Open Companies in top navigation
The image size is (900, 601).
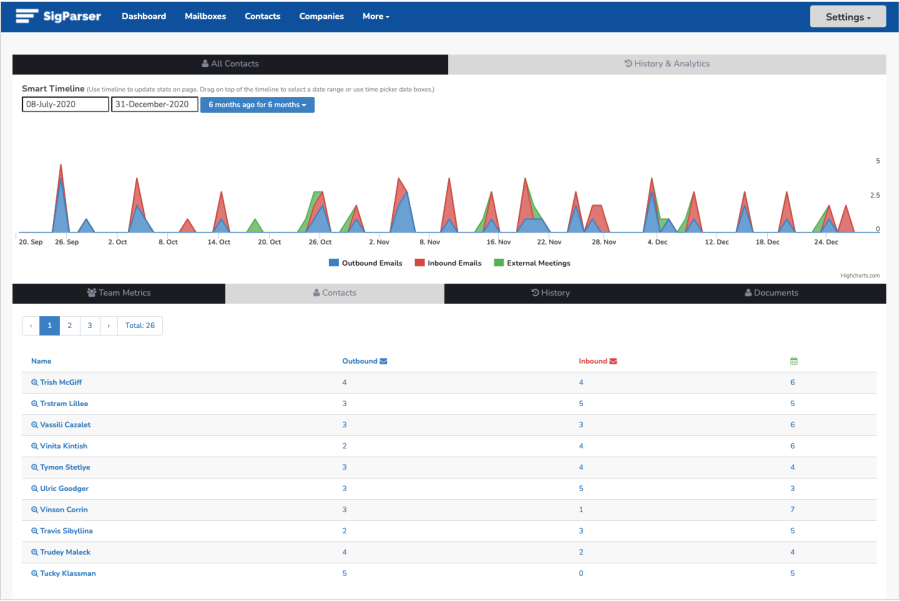tap(321, 16)
